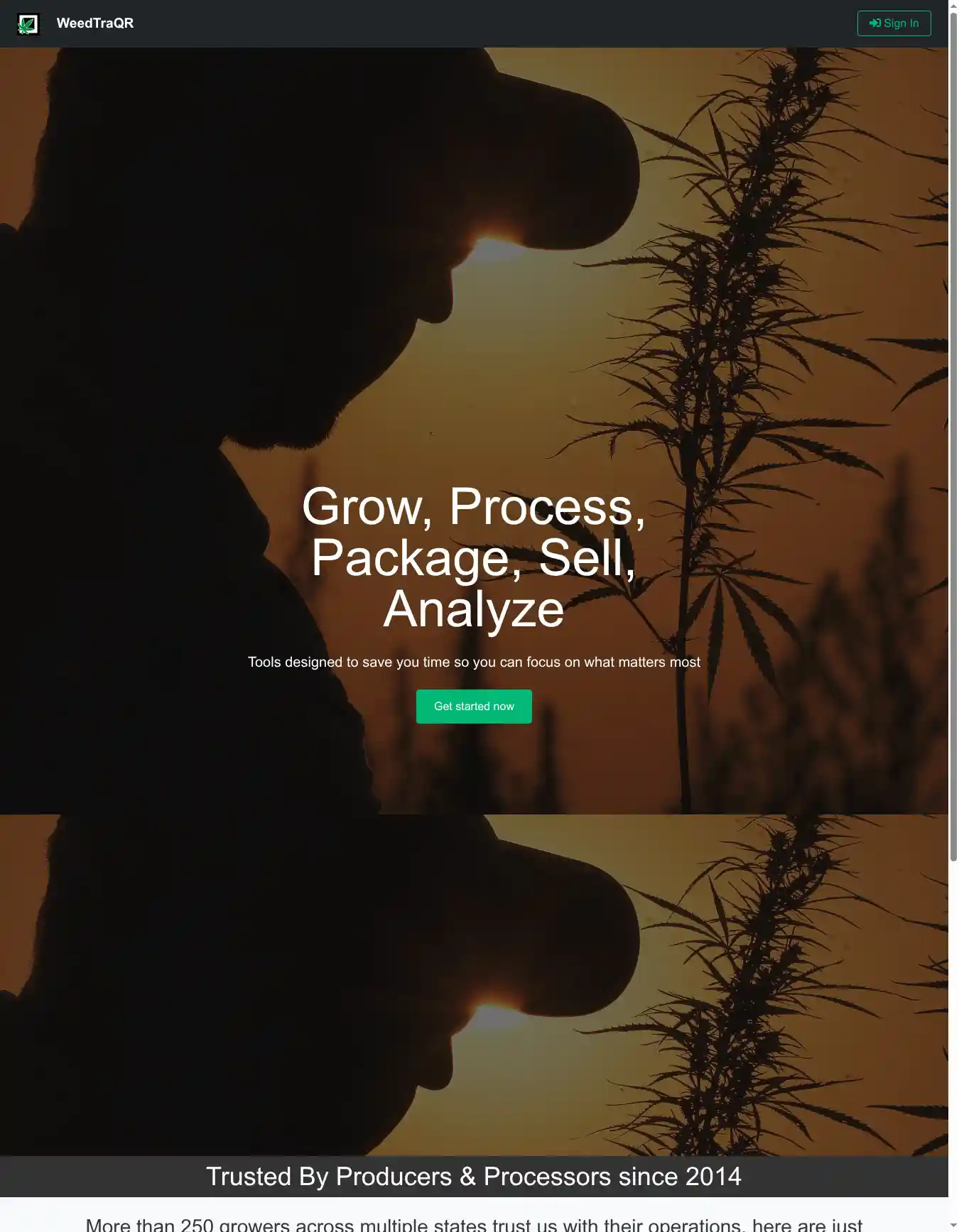The width and height of the screenshot is (959, 1232).
Task: Click the arrow icon inside Sign In
Action: pyautogui.click(x=874, y=23)
